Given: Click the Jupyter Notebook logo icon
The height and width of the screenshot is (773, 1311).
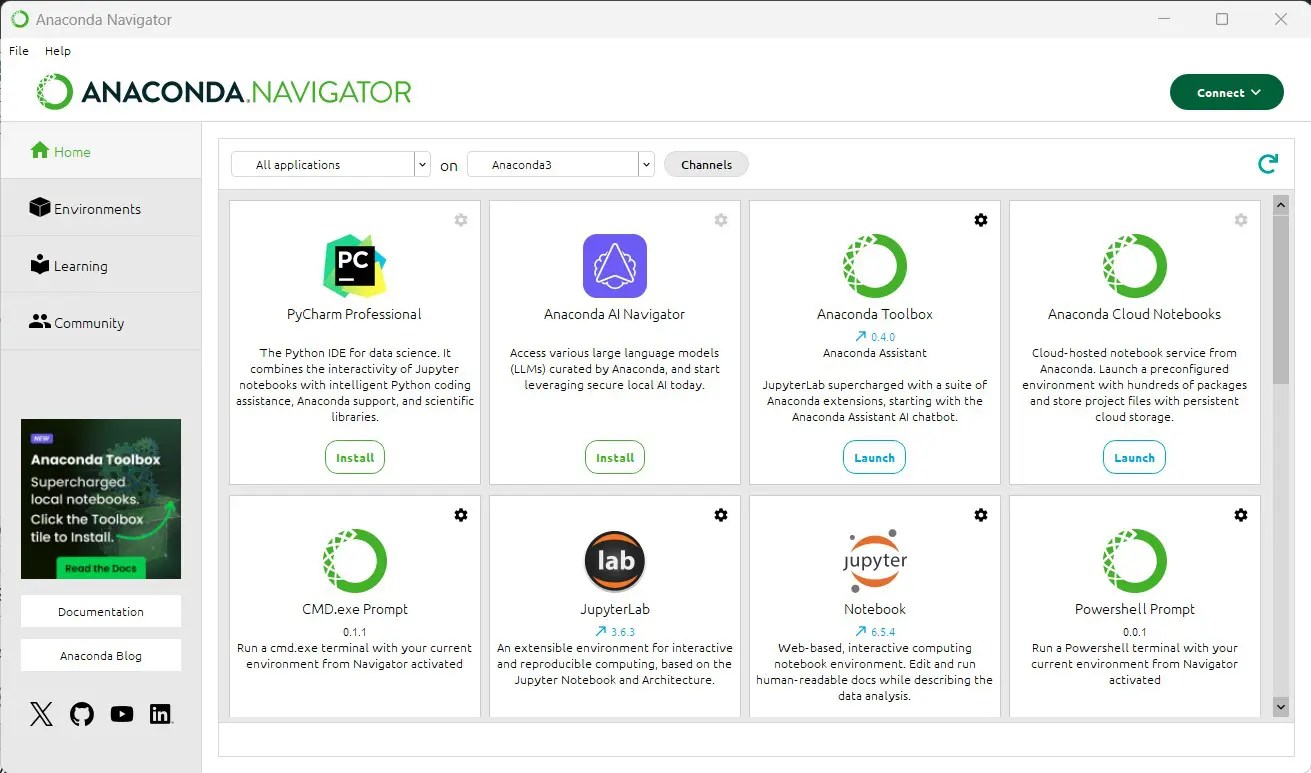Looking at the screenshot, I should pyautogui.click(x=875, y=561).
